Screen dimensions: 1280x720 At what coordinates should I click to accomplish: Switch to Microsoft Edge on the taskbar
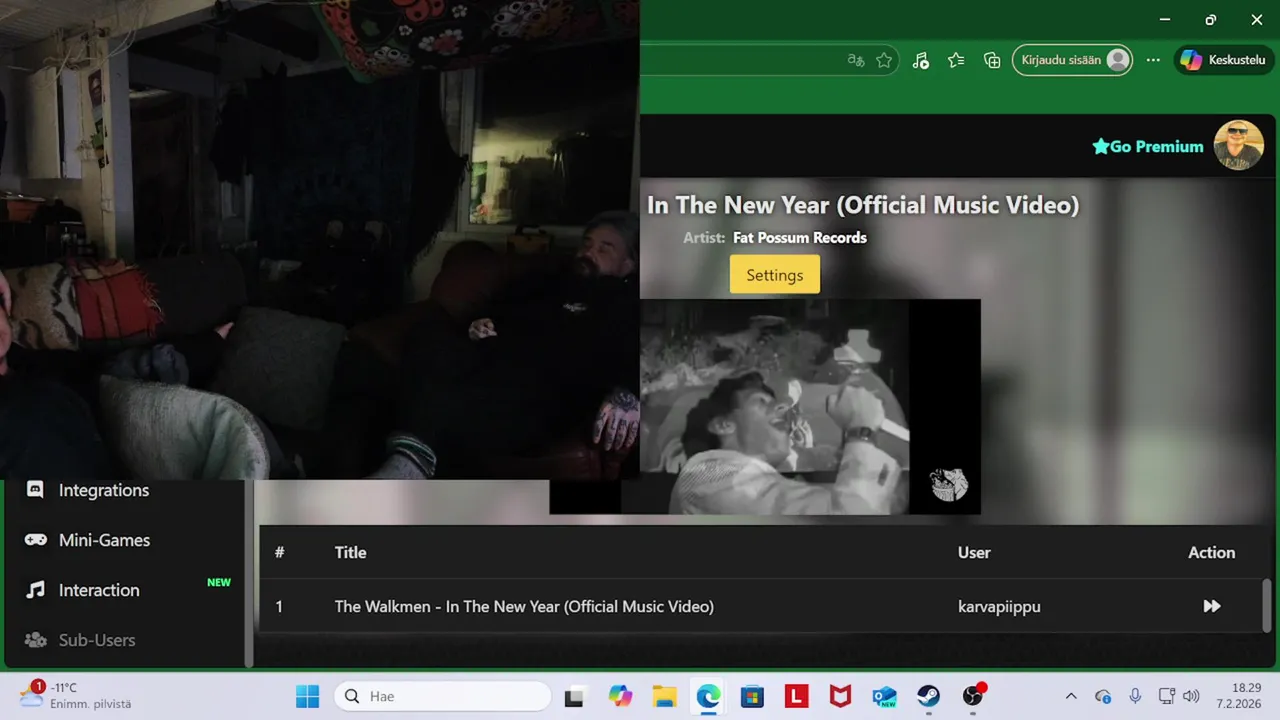[708, 696]
